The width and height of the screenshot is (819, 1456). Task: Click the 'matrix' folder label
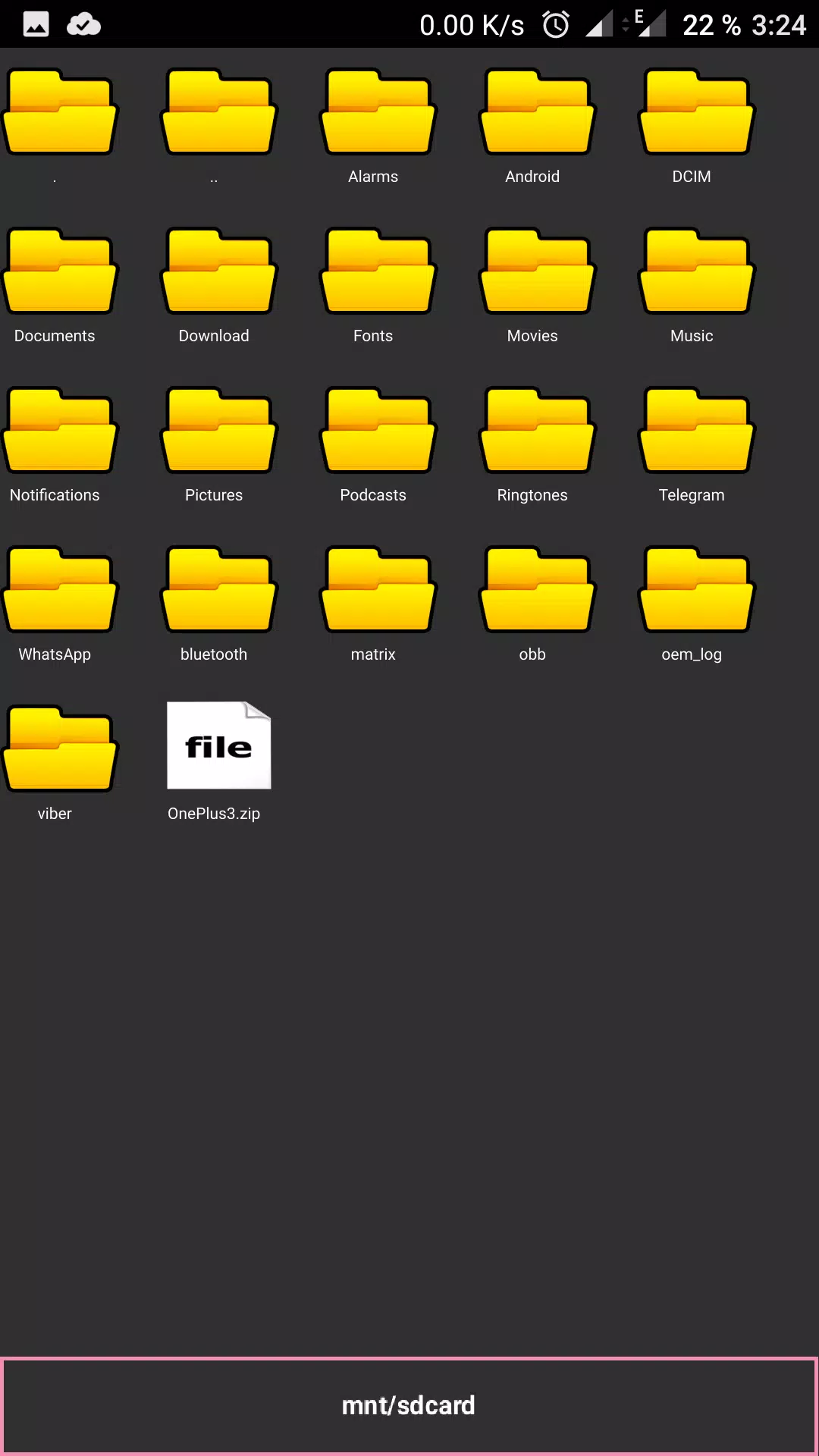click(373, 654)
